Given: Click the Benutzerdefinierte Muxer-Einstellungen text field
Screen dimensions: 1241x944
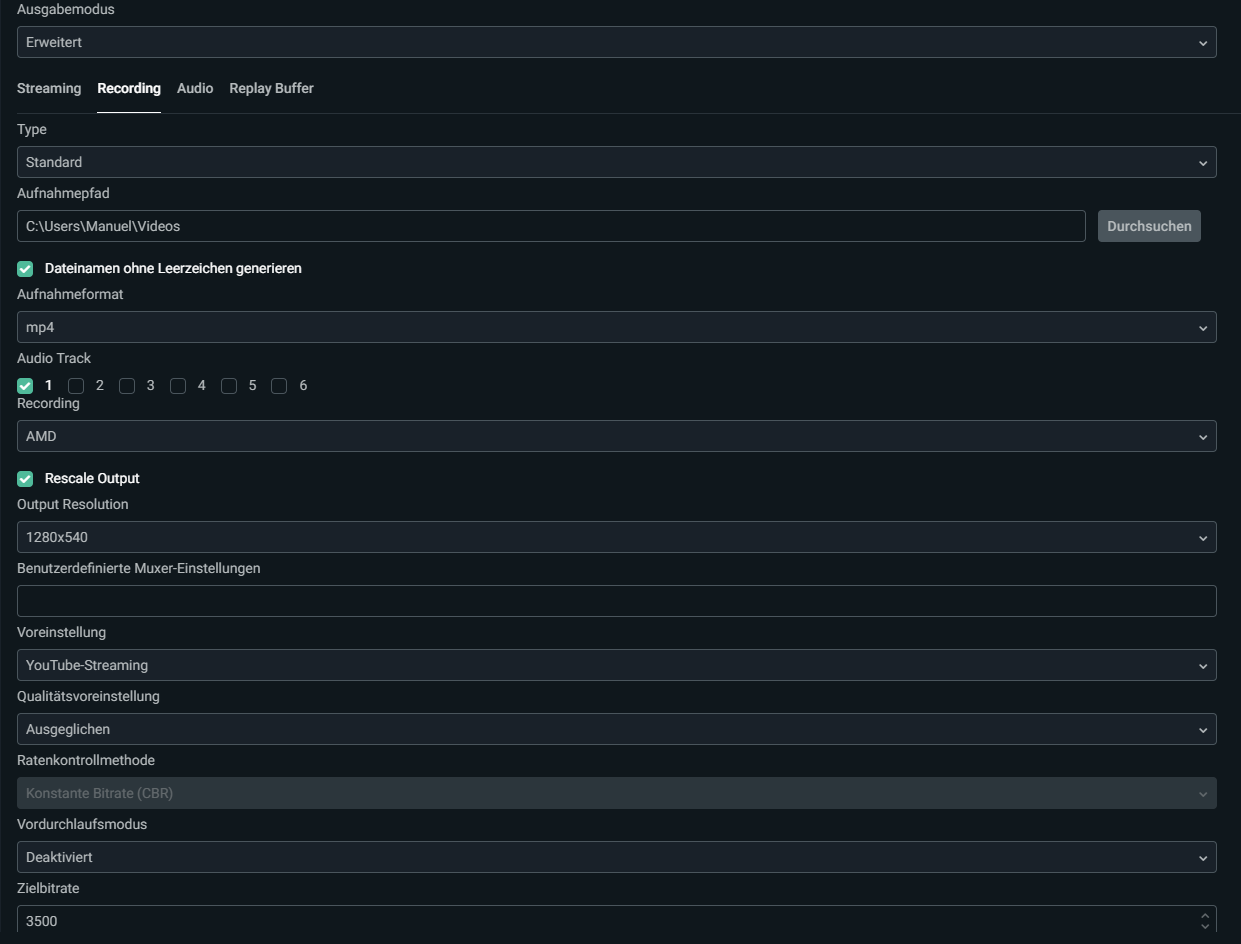Looking at the screenshot, I should tap(616, 601).
